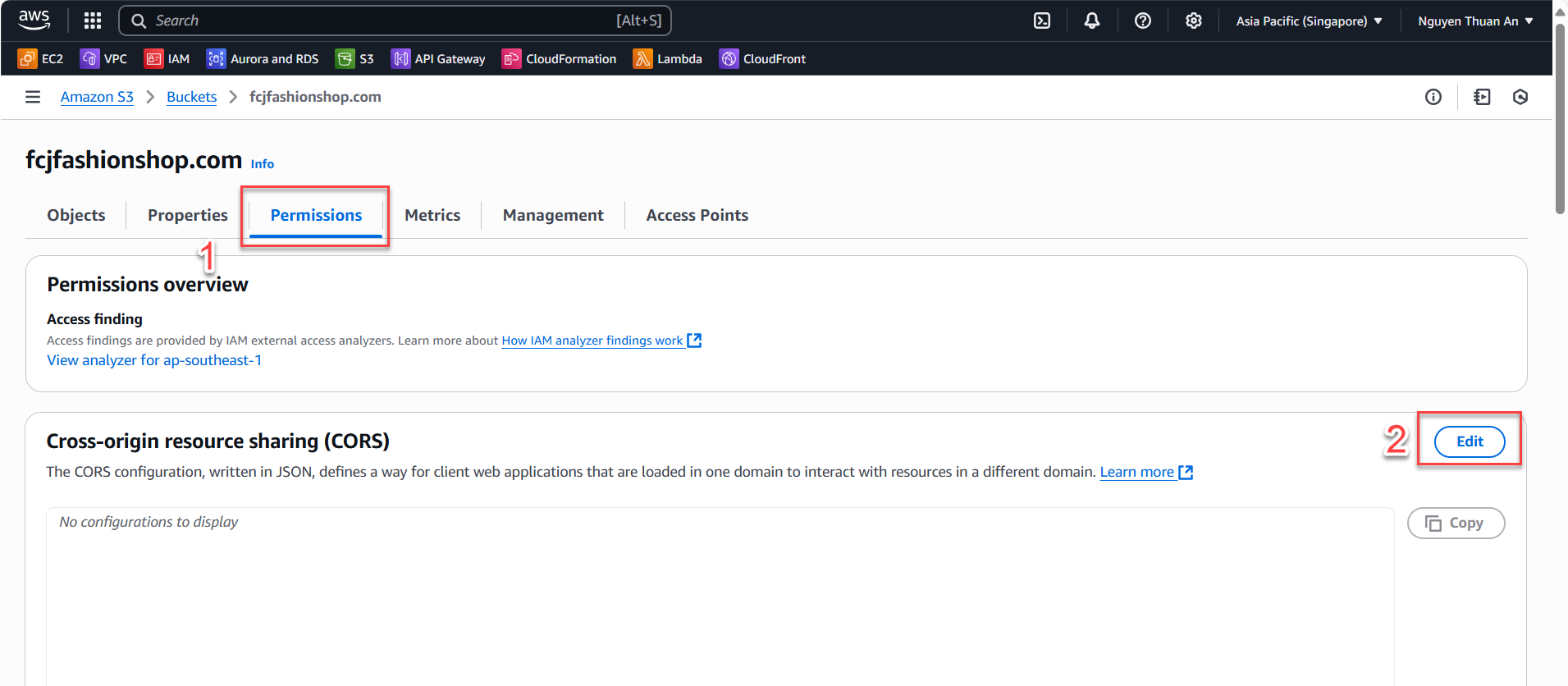1568x686 pixels.
Task: Switch to the Objects tab
Action: click(76, 215)
